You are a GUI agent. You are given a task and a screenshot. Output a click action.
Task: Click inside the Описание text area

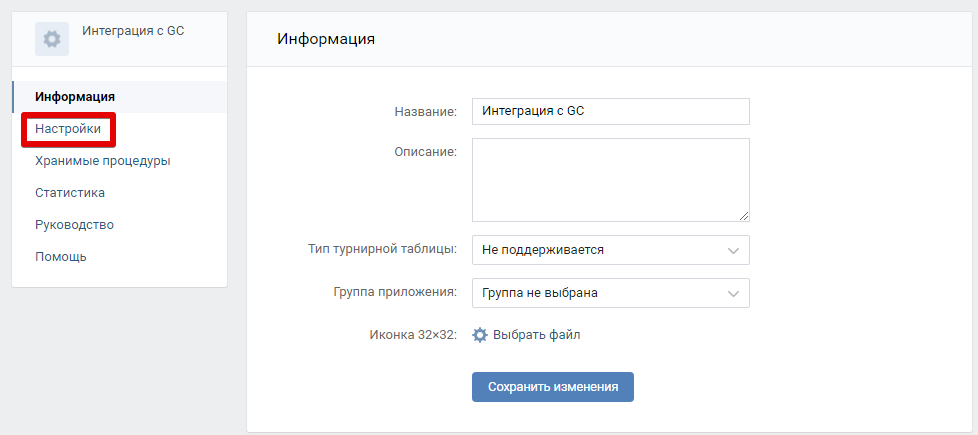click(611, 180)
